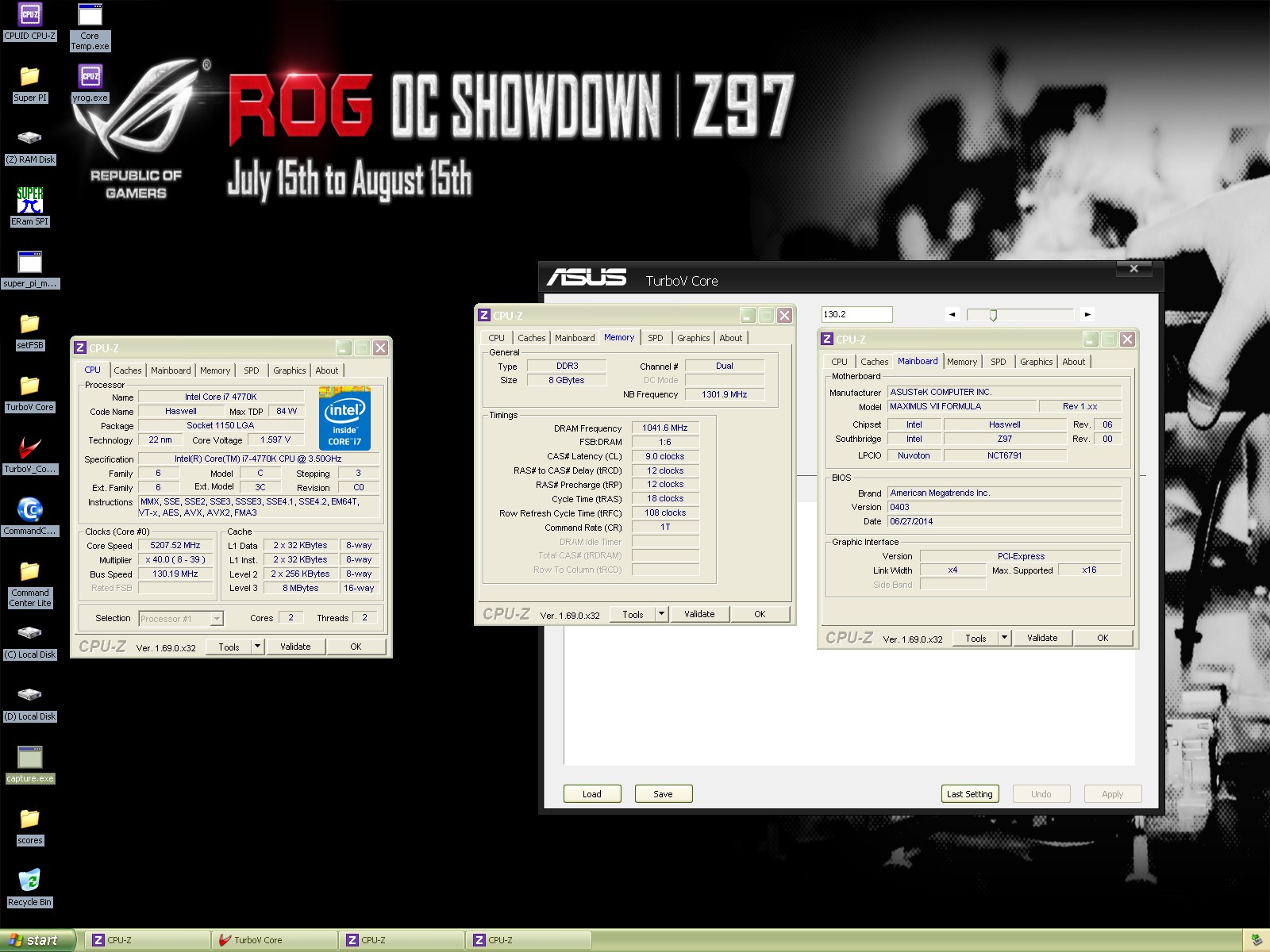Click model value MAXIMUS VII FORMULA
This screenshot has height=952, width=1270.
(x=963, y=406)
